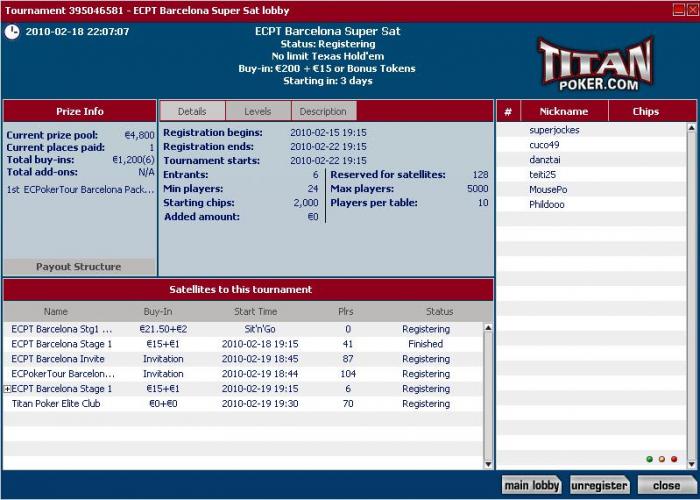Click the green status dot
Viewport: 700px width, 500px height.
650,459
